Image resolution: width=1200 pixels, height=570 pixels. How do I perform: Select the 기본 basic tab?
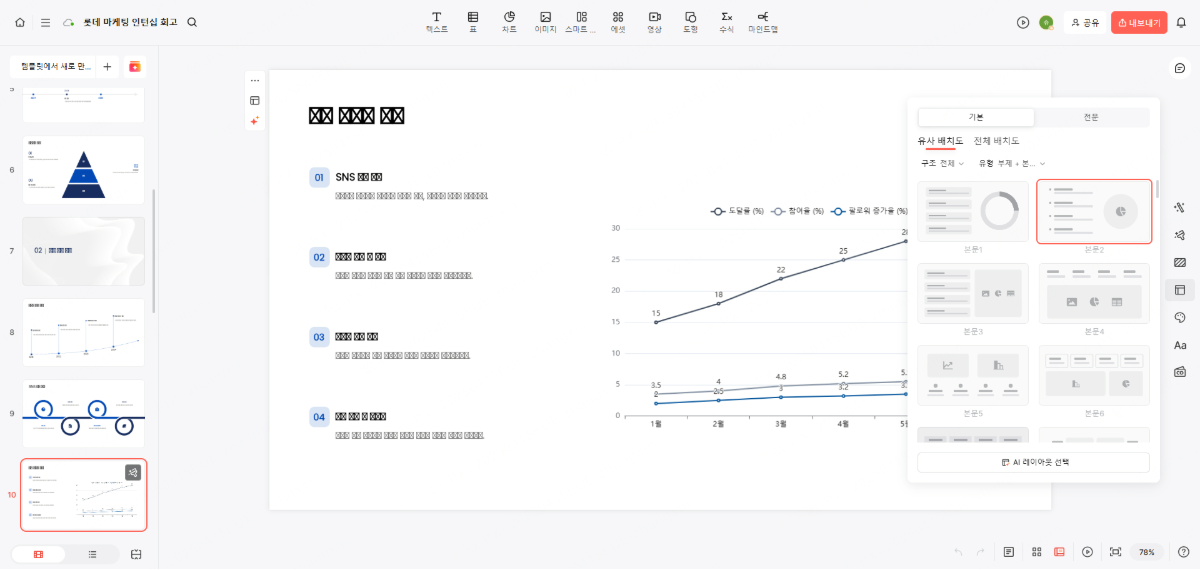click(x=976, y=117)
